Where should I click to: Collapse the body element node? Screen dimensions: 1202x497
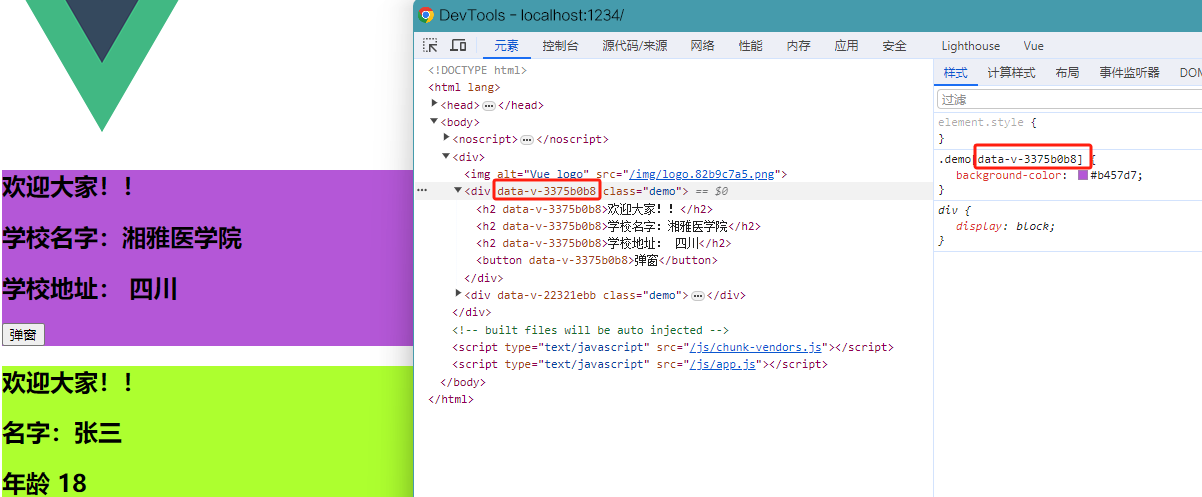[434, 122]
